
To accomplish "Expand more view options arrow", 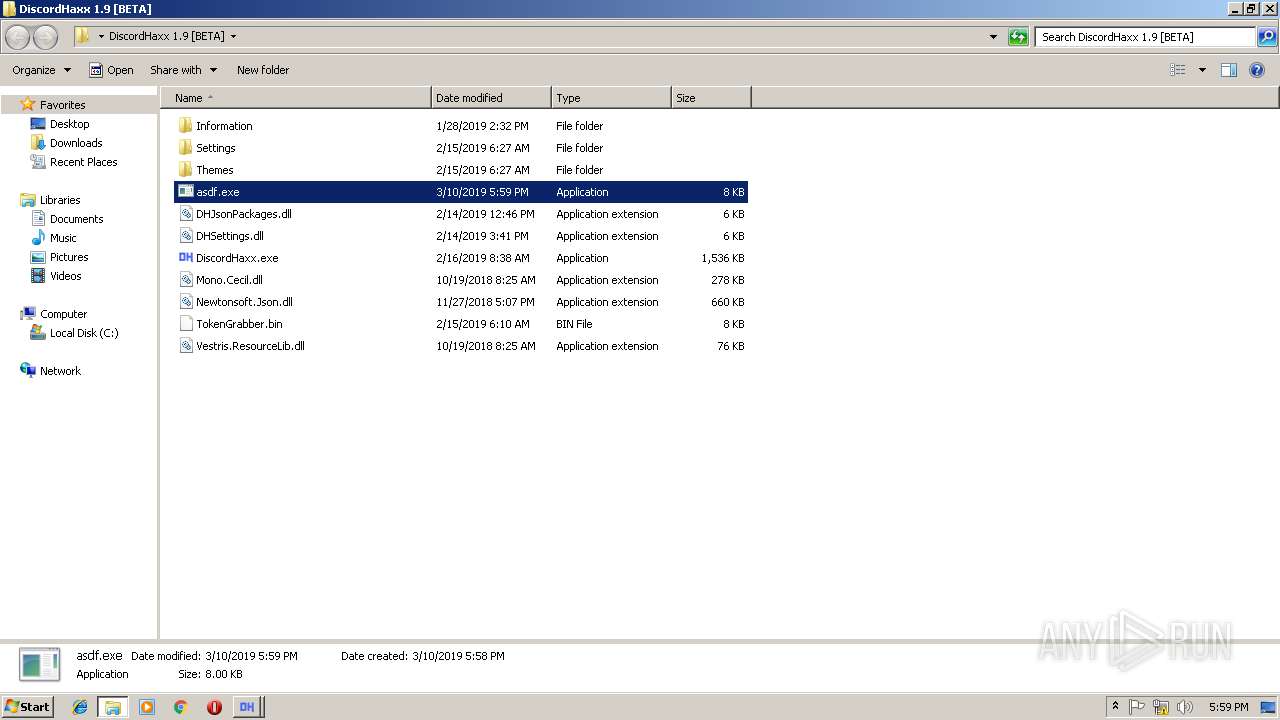I will pyautogui.click(x=1202, y=70).
